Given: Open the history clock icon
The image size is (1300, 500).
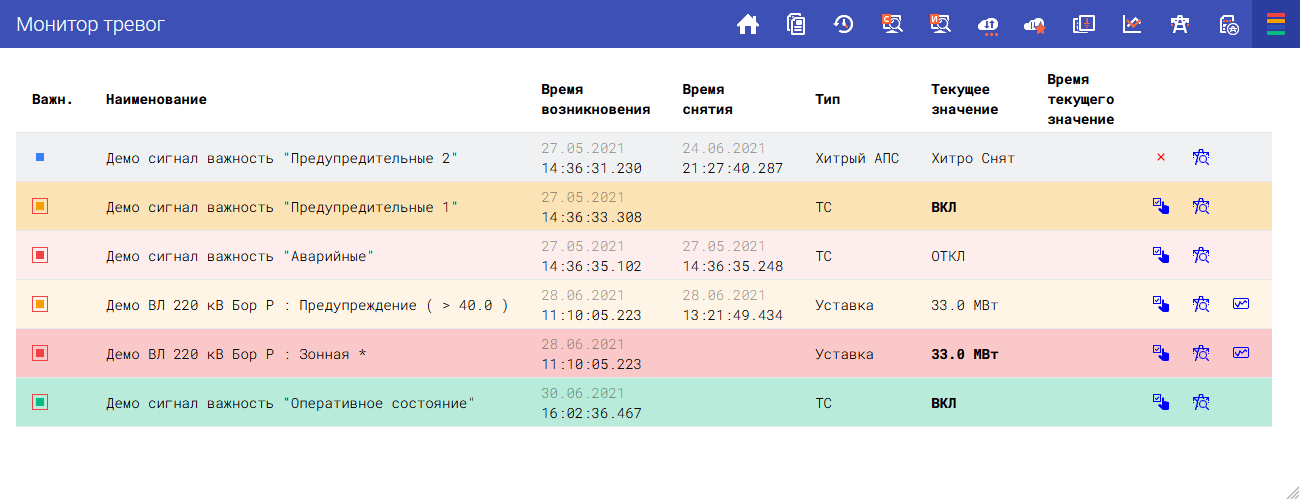Looking at the screenshot, I should click(843, 25).
